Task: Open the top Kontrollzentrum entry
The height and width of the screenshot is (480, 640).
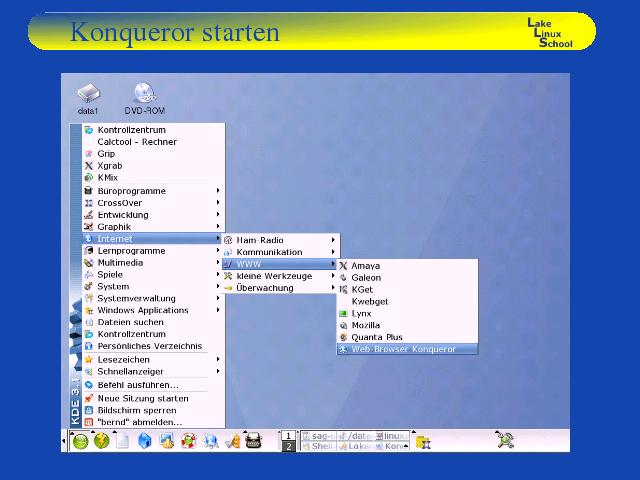Action: [x=153, y=130]
